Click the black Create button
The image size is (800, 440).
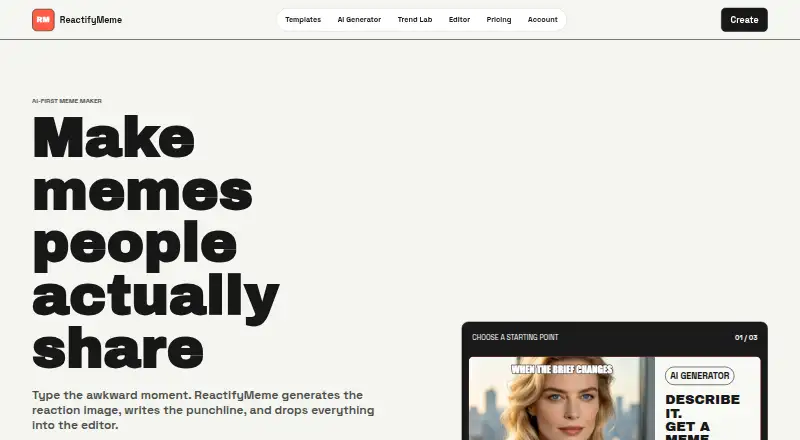744,20
